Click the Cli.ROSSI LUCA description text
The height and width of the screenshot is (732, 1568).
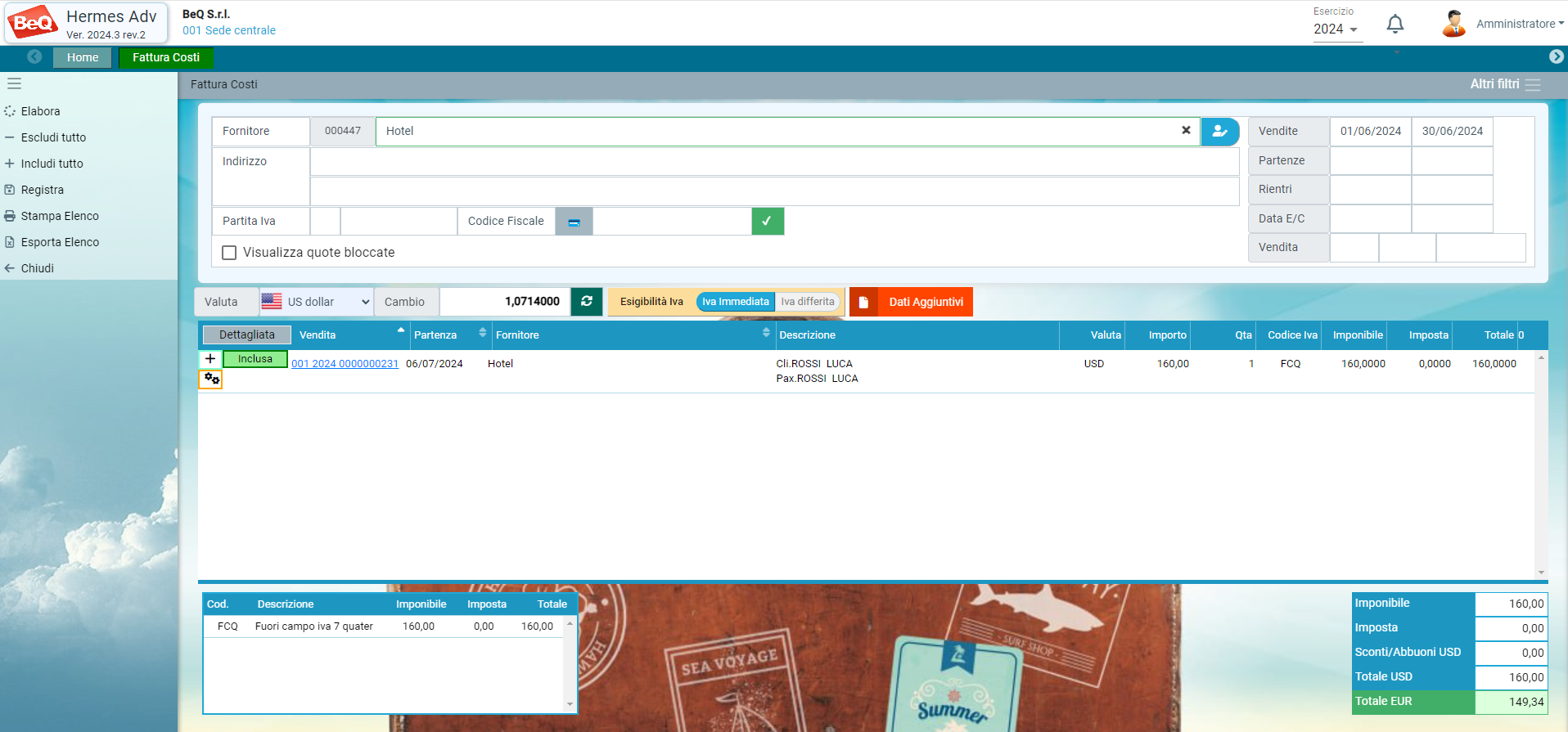pyautogui.click(x=814, y=364)
